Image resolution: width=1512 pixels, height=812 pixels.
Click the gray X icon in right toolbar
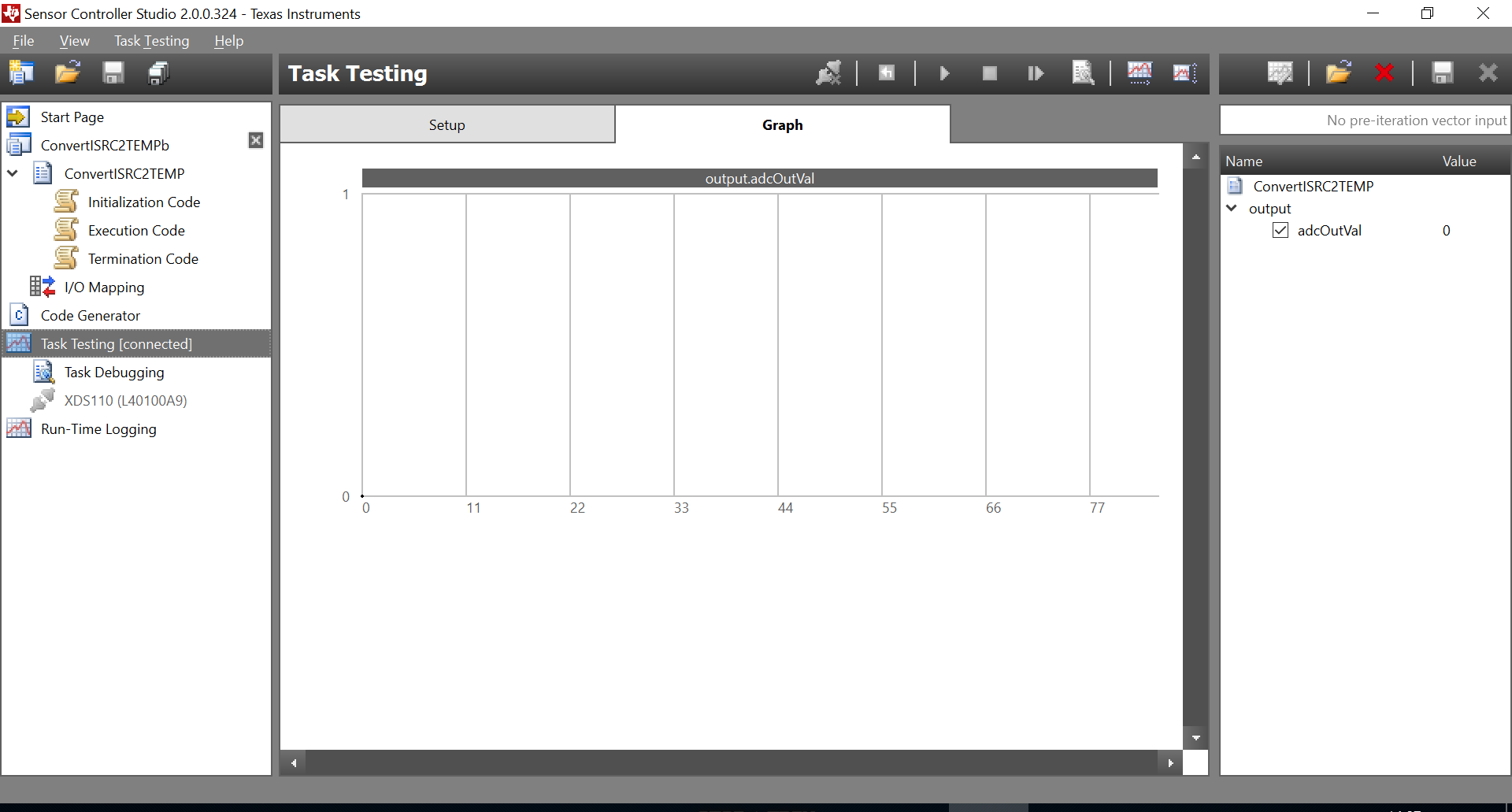(x=1488, y=73)
